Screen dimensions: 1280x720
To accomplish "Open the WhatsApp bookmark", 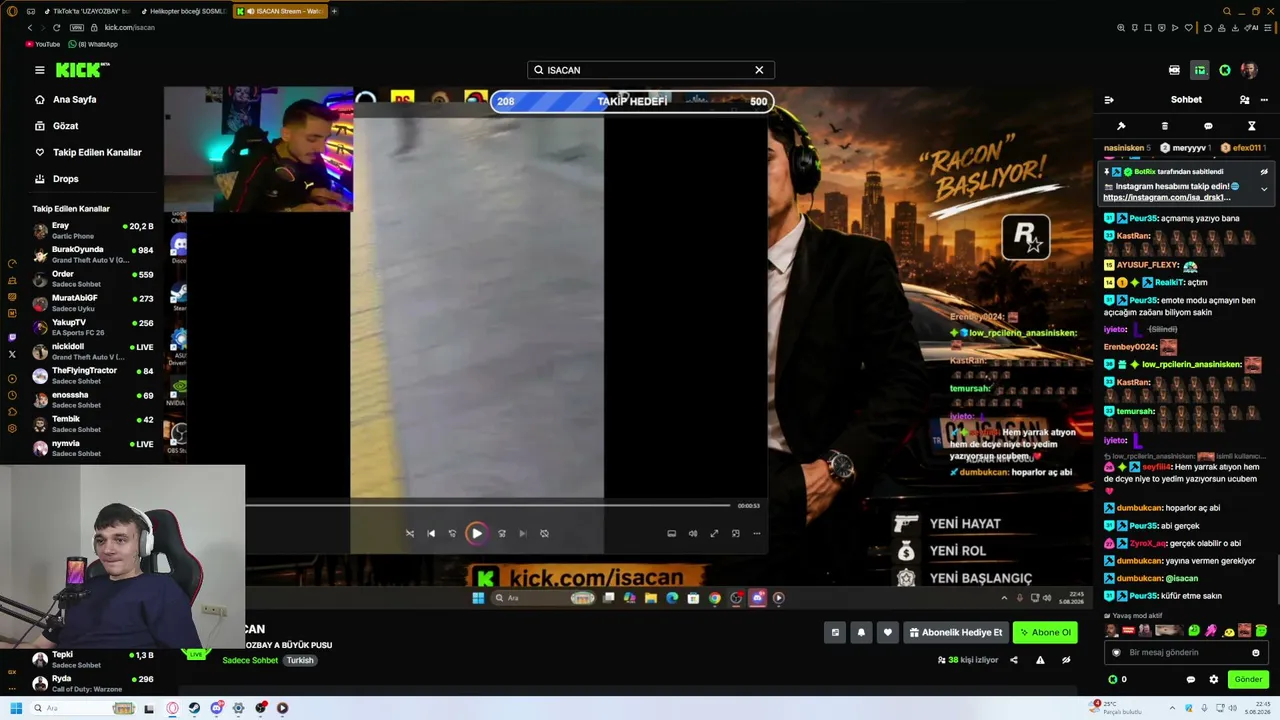I will point(92,44).
